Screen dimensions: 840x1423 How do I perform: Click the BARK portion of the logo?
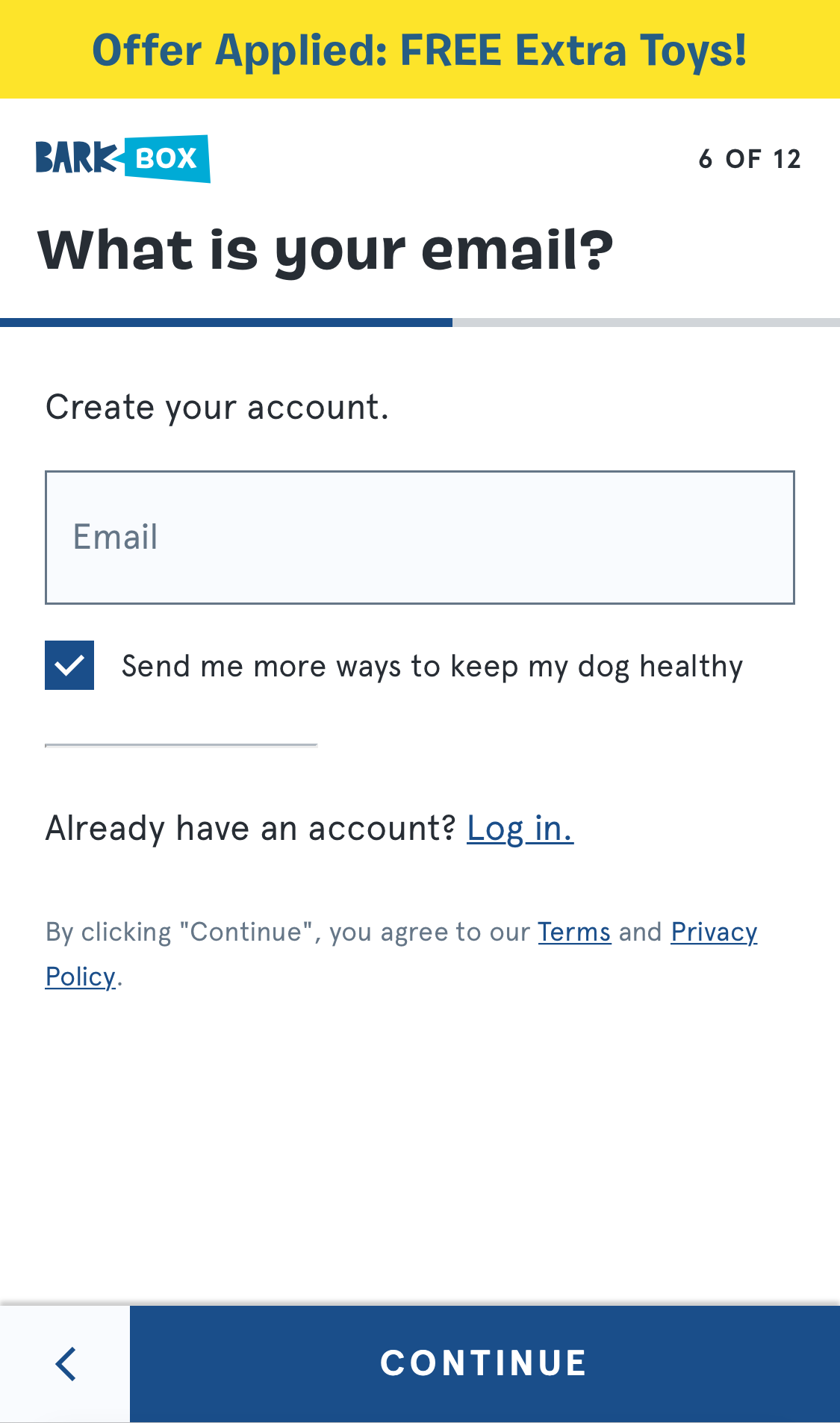(75, 158)
